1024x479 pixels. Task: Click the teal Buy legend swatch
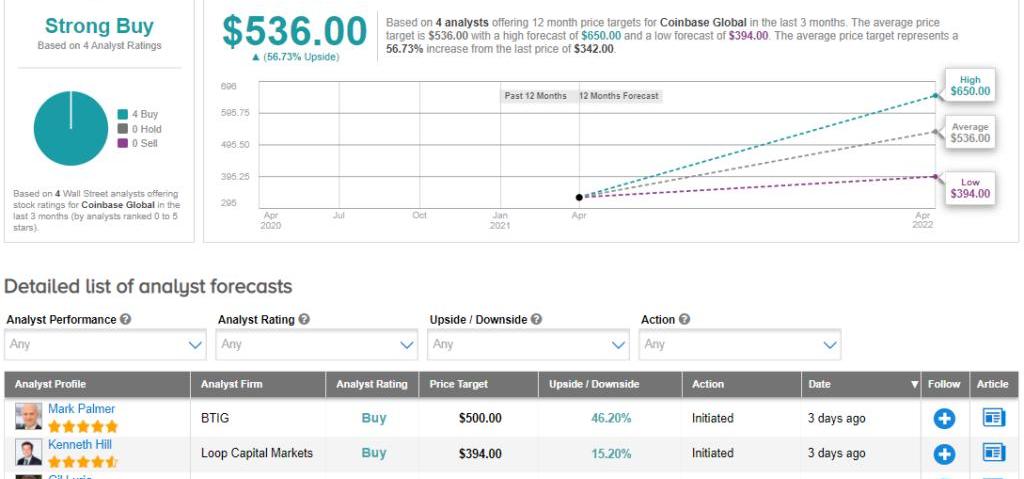[122, 115]
